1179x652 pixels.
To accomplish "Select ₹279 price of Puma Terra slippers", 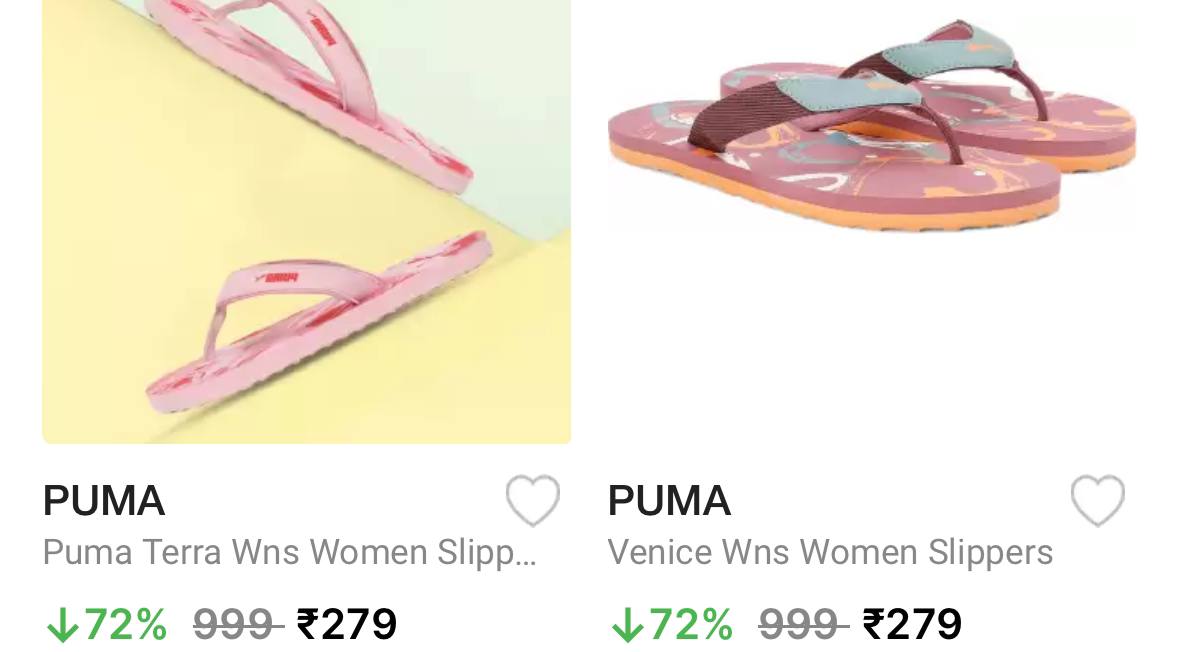I will (347, 624).
